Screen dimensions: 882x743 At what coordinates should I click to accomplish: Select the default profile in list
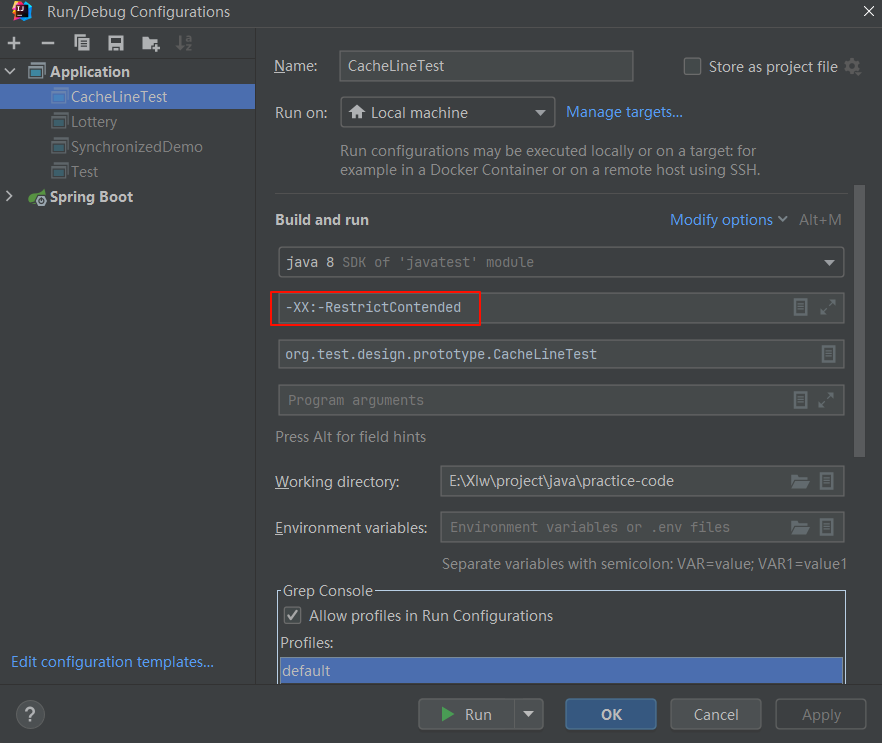(560, 670)
